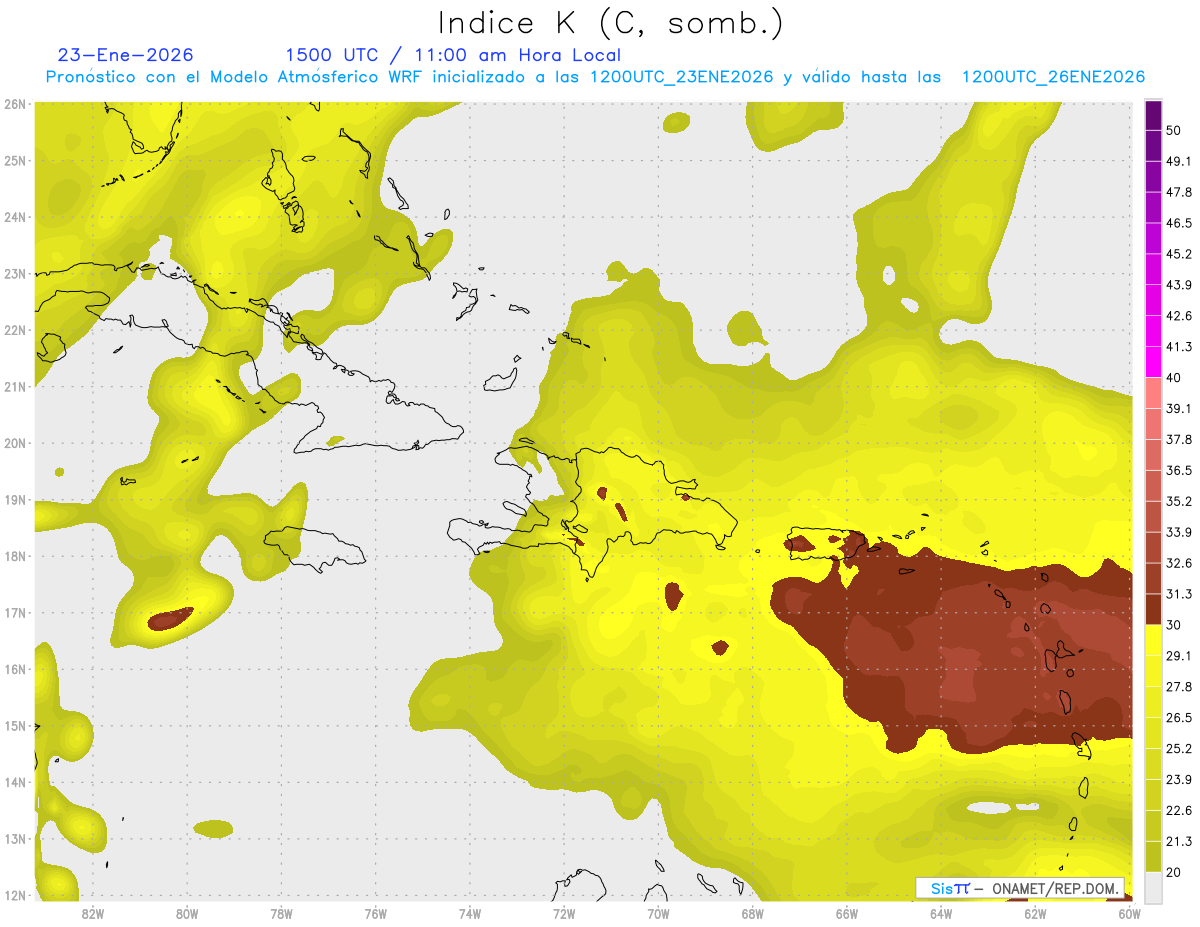1200x927 pixels.
Task: Select the magenta 41.3–42.6 colorbar segment
Action: coord(1153,332)
